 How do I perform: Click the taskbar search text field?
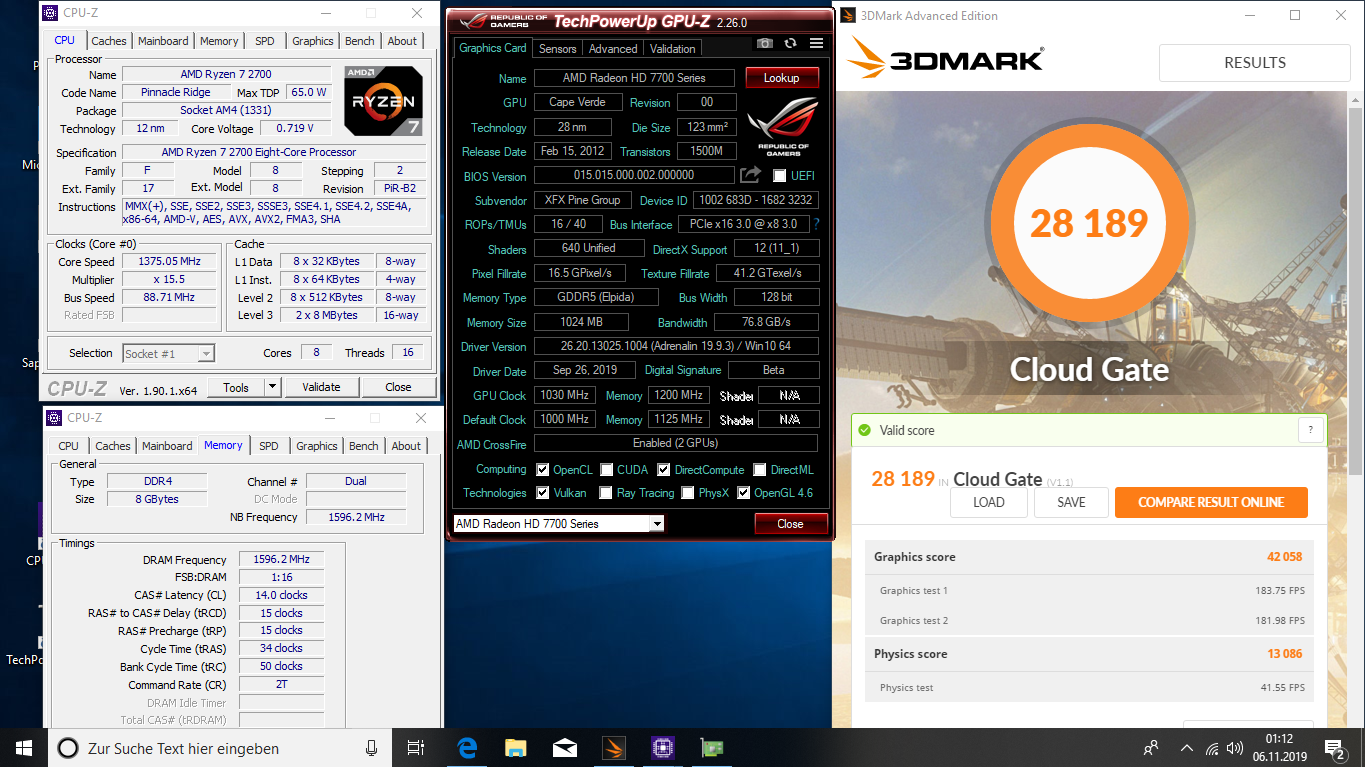click(218, 748)
